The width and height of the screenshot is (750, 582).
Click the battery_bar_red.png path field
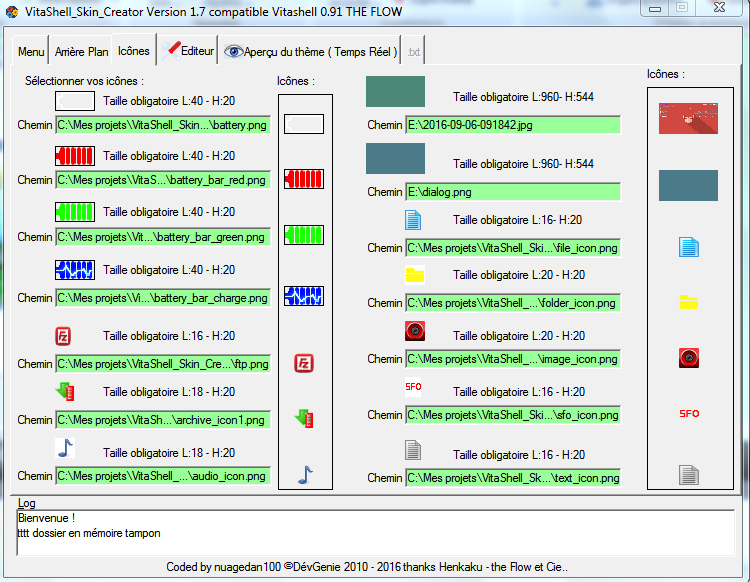click(163, 180)
